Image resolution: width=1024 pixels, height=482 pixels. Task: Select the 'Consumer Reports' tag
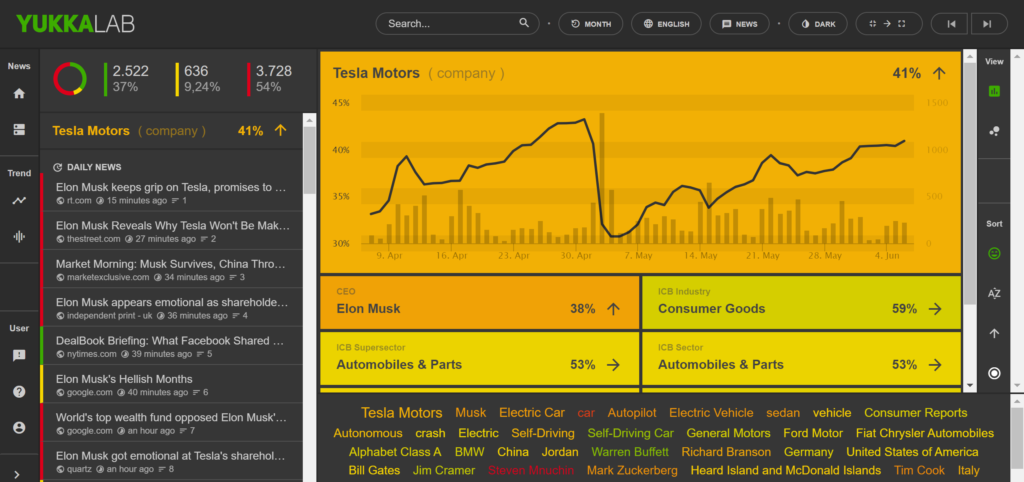tap(916, 413)
